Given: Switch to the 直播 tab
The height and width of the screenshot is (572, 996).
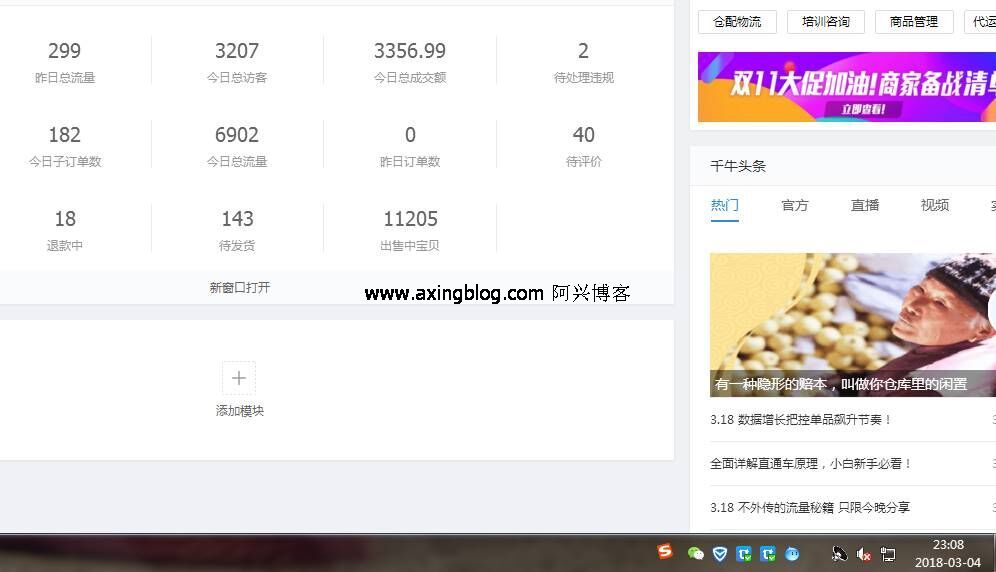Looking at the screenshot, I should coord(865,205).
